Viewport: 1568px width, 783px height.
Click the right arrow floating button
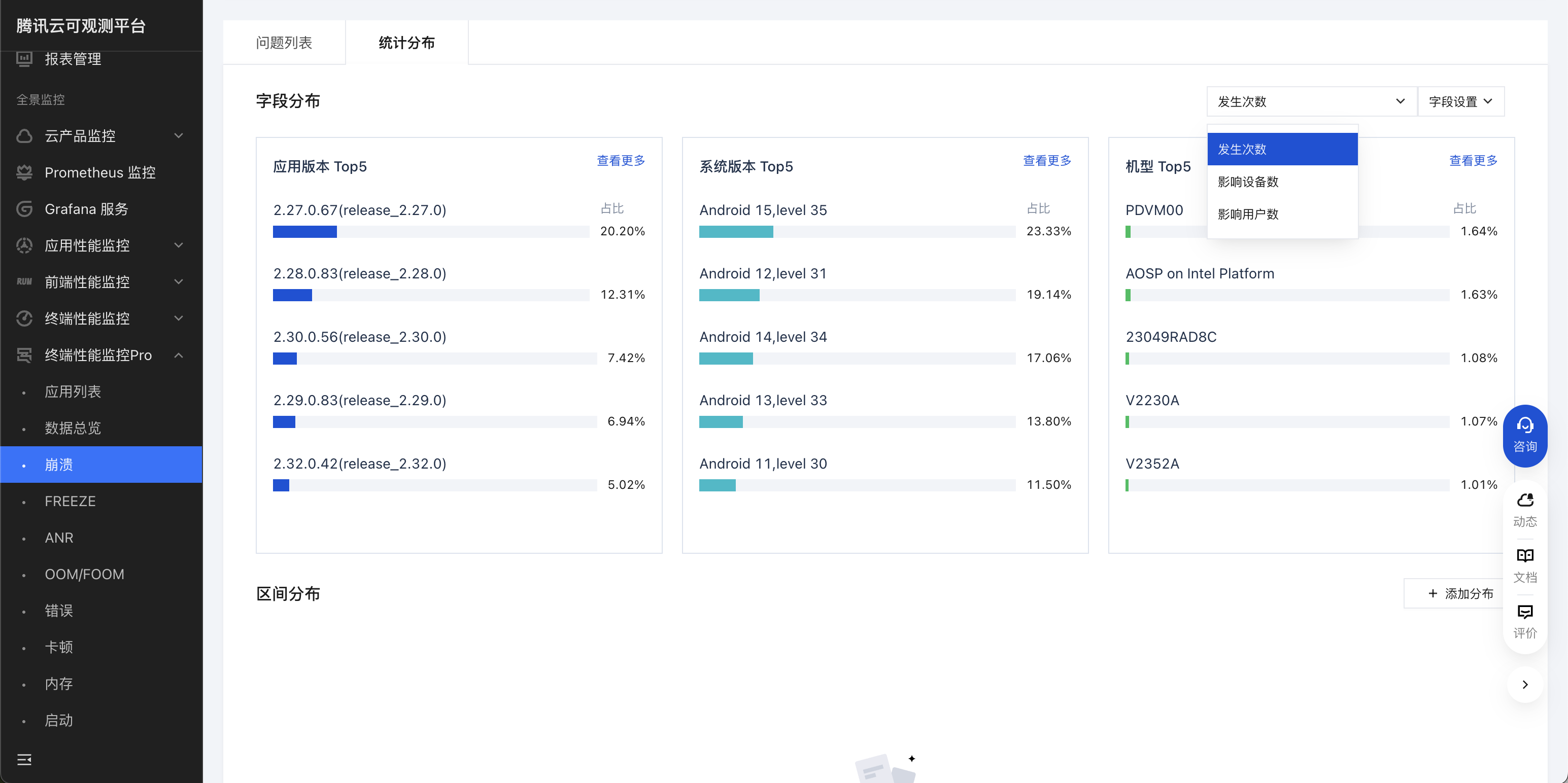1525,685
